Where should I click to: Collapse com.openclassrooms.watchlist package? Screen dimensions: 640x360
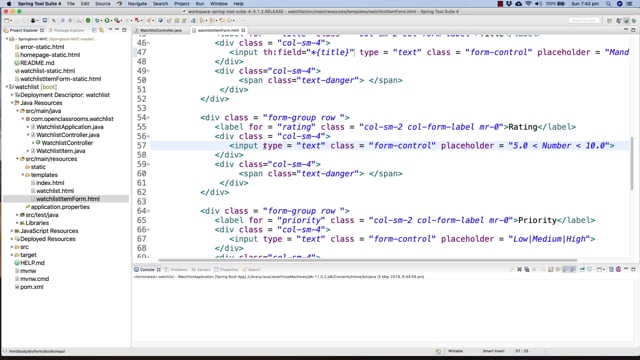(22, 119)
